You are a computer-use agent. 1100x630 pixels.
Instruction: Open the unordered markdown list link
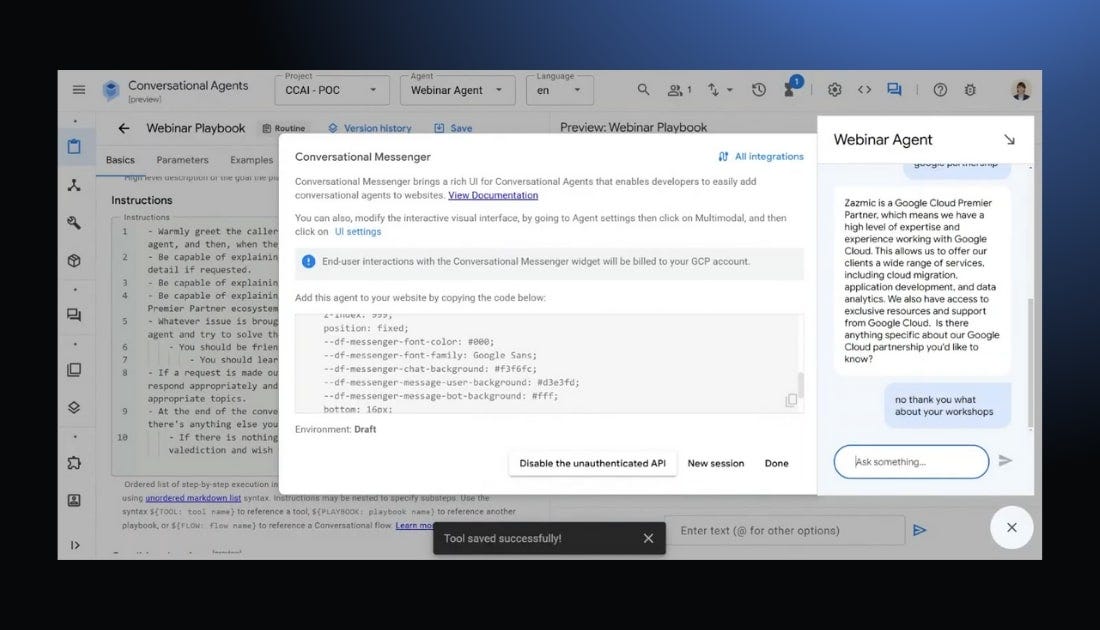click(193, 498)
